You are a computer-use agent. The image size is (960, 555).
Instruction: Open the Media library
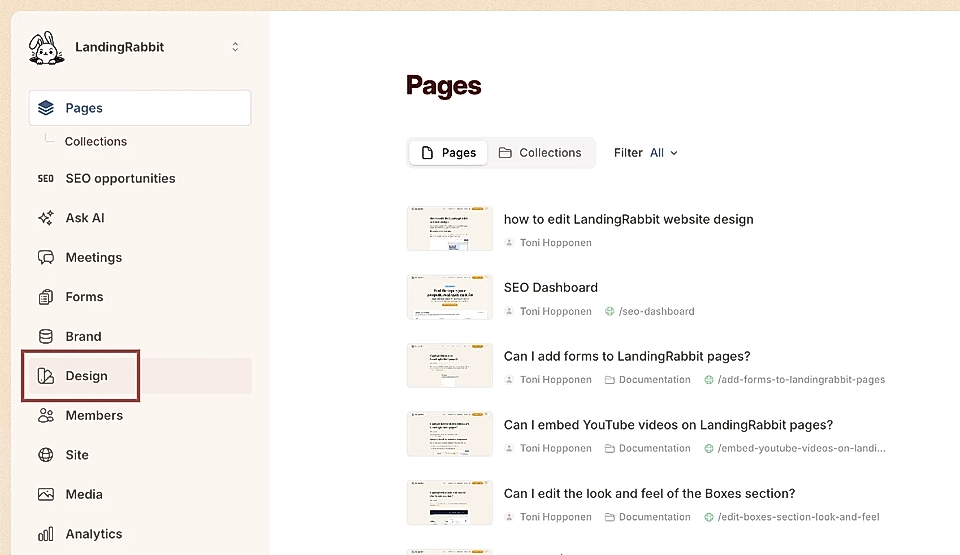[84, 494]
